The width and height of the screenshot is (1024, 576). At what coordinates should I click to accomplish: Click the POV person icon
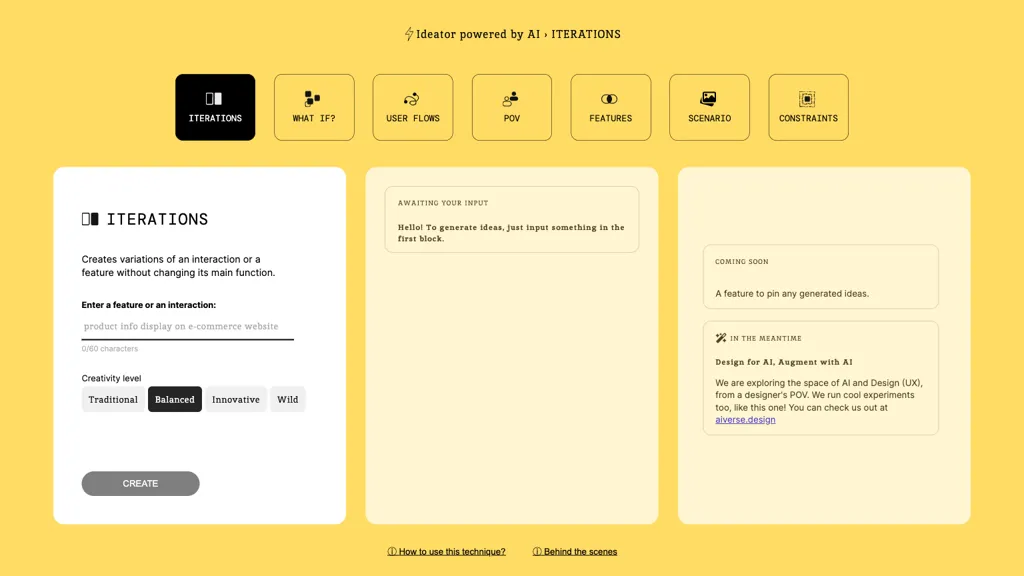point(512,97)
